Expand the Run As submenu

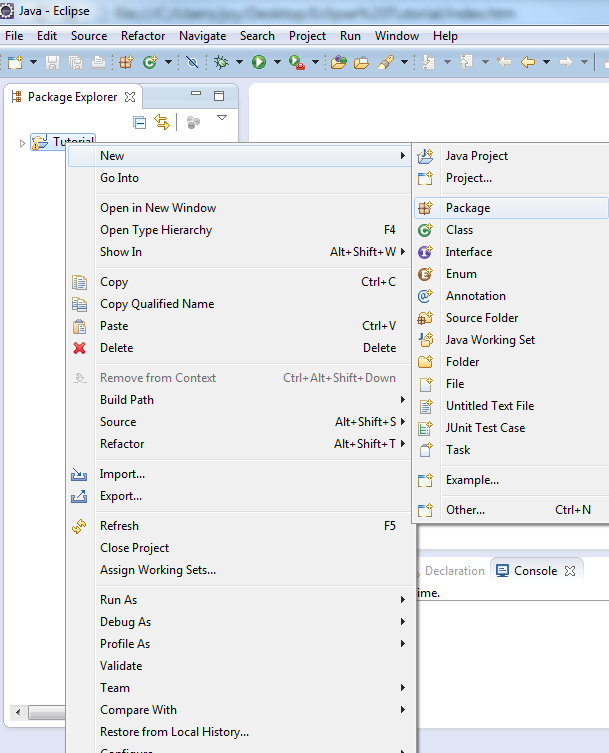pos(240,600)
